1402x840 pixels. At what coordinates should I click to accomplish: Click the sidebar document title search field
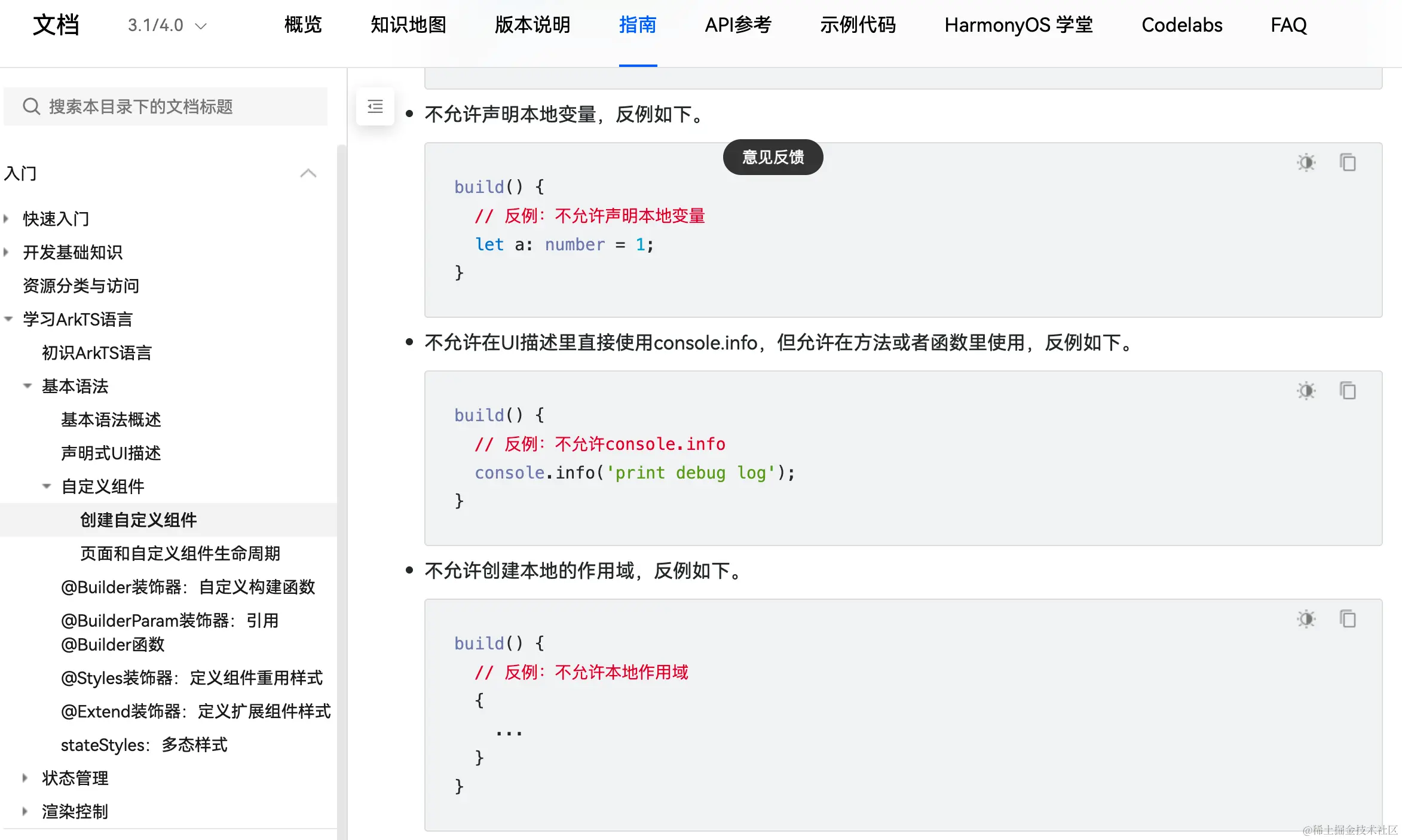click(x=179, y=106)
